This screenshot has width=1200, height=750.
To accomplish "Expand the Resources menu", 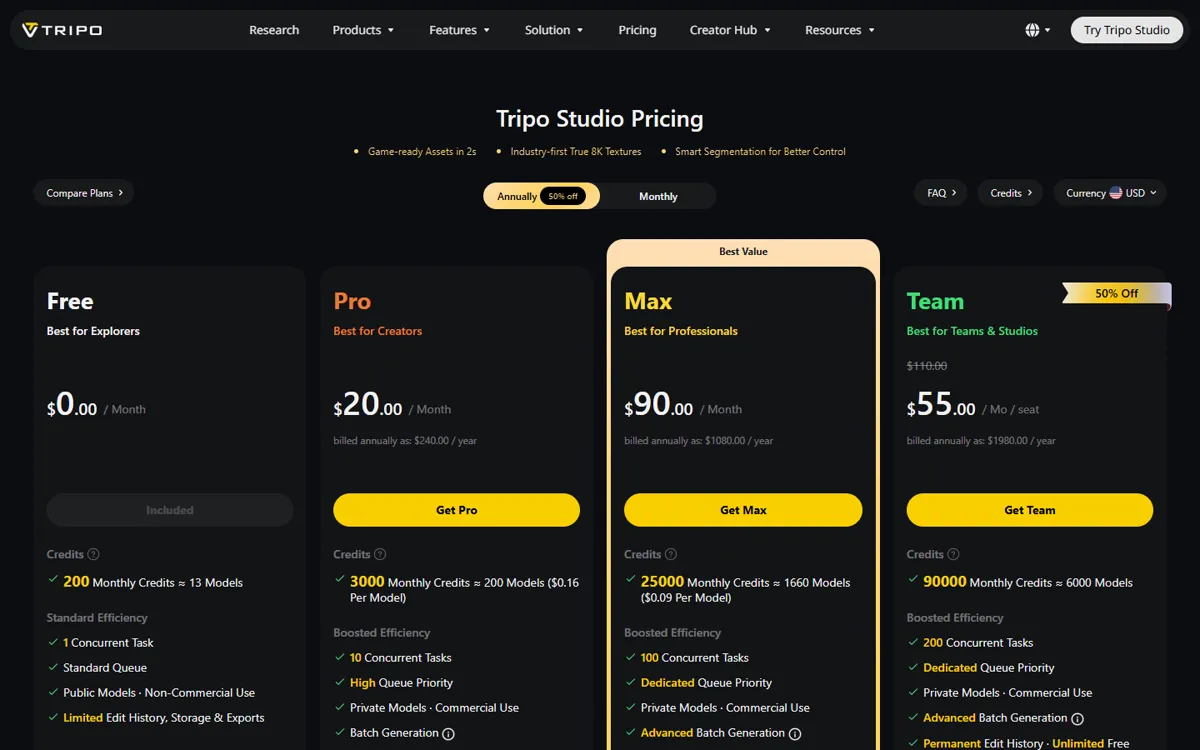I will (x=840, y=30).
